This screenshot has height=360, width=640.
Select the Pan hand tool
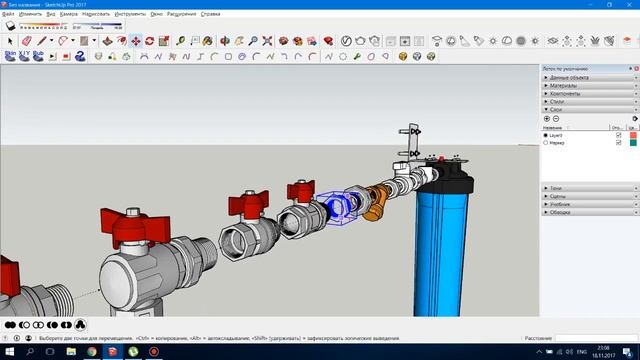tap(239, 41)
